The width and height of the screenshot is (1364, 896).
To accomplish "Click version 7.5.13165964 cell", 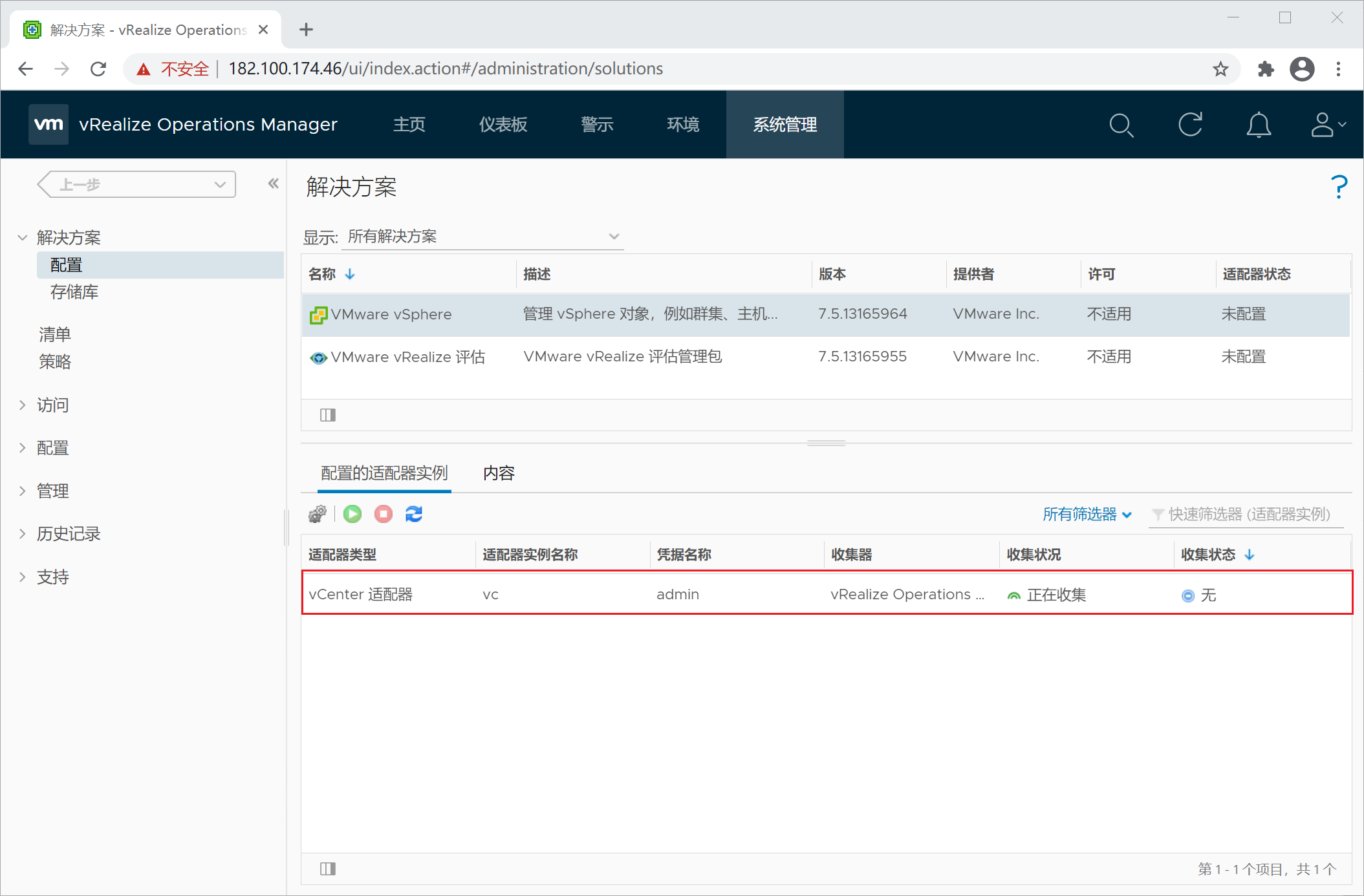I will tap(863, 314).
